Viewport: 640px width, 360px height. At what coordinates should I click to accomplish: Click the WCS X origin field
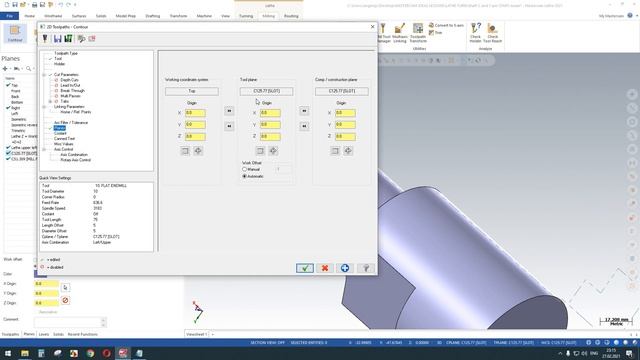click(195, 113)
